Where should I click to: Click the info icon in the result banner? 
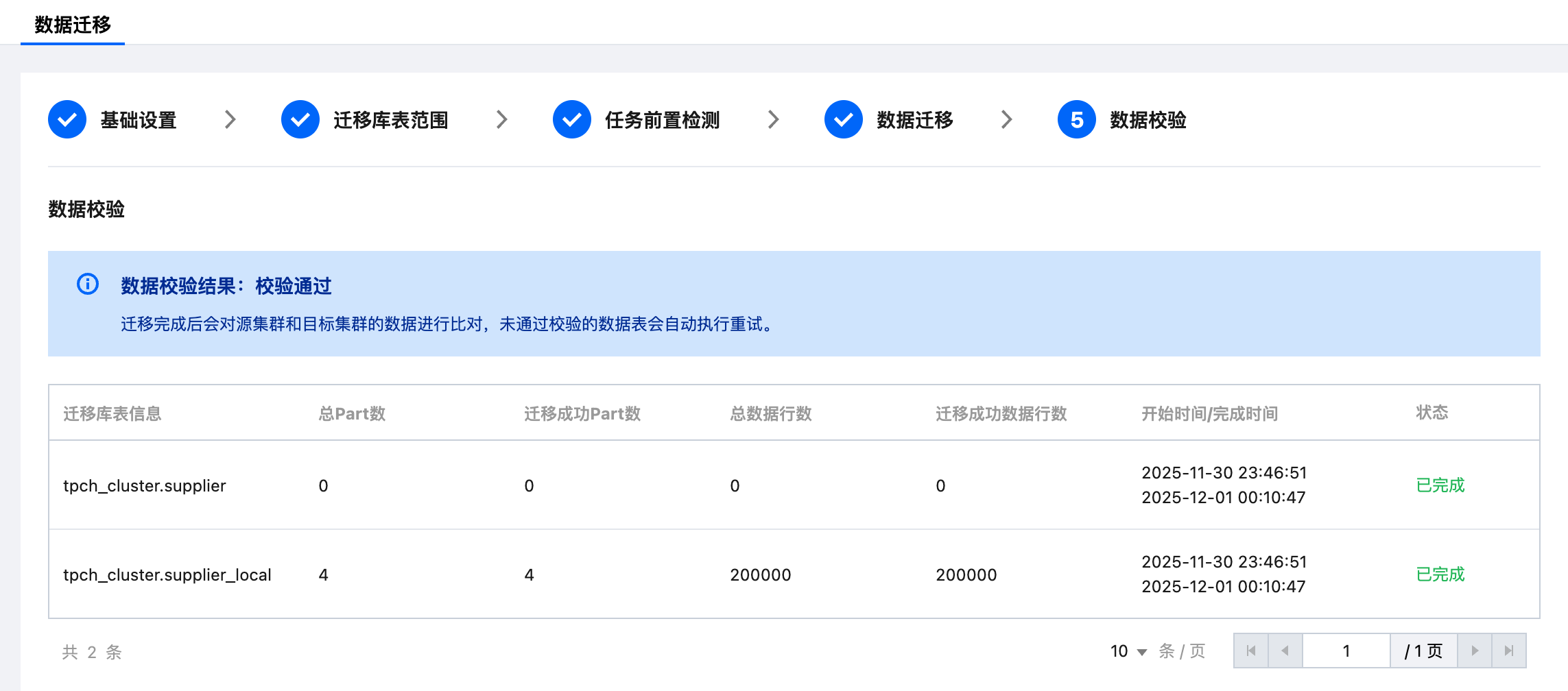click(x=88, y=284)
